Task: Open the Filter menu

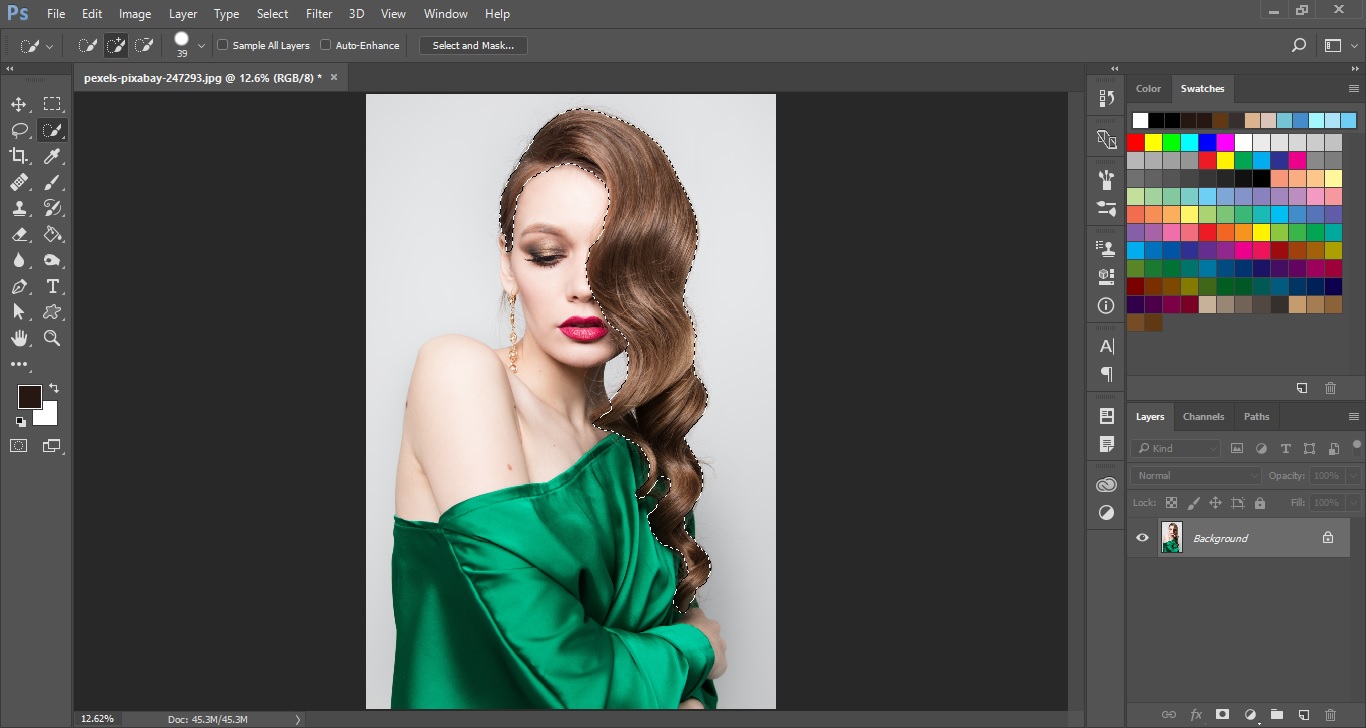Action: coord(319,14)
